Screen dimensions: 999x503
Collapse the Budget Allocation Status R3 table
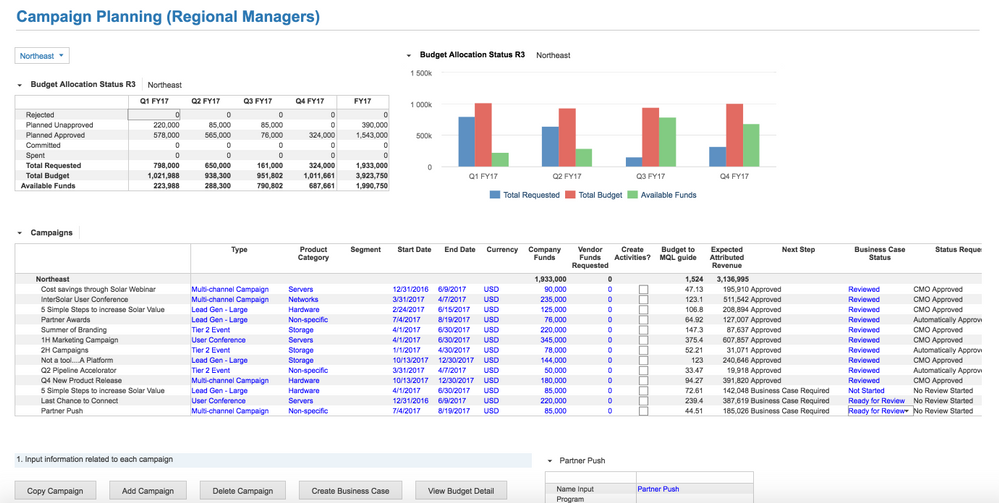(x=20, y=85)
